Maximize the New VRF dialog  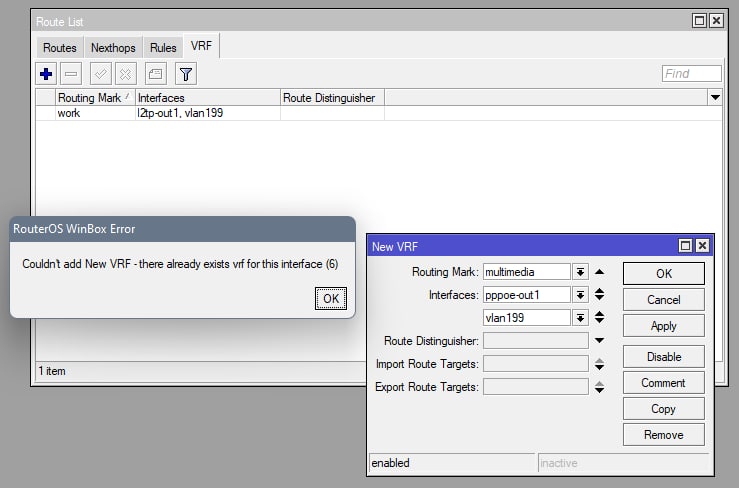(685, 246)
